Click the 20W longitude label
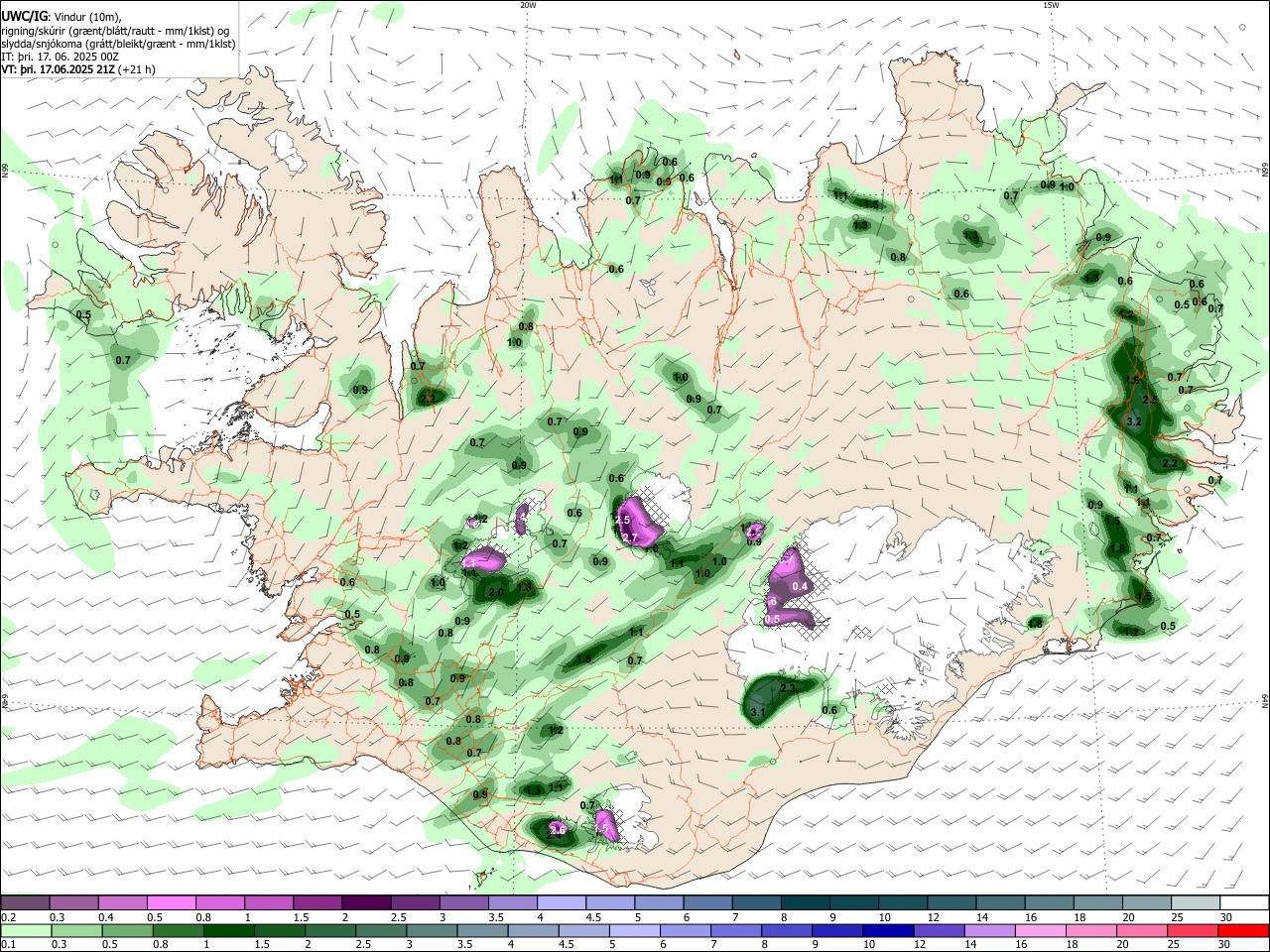Screen dimensions: 1270x952 point(528,5)
